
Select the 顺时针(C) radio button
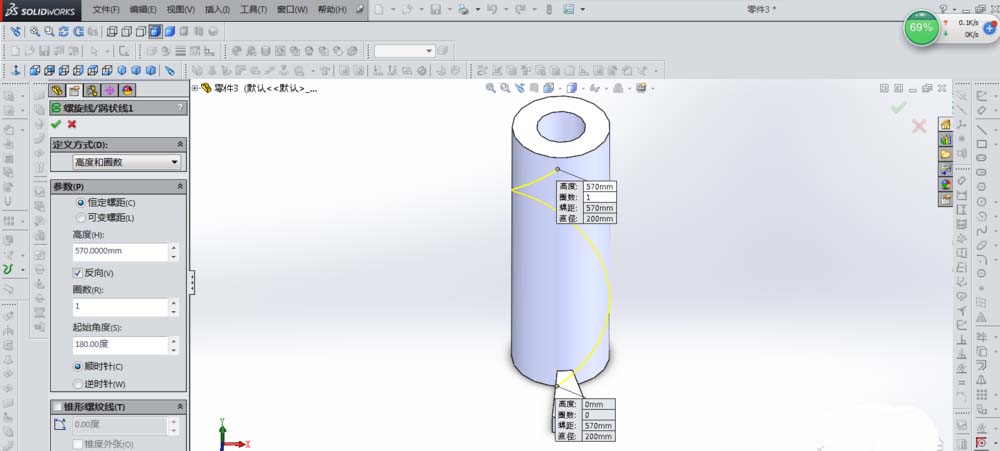[x=78, y=366]
